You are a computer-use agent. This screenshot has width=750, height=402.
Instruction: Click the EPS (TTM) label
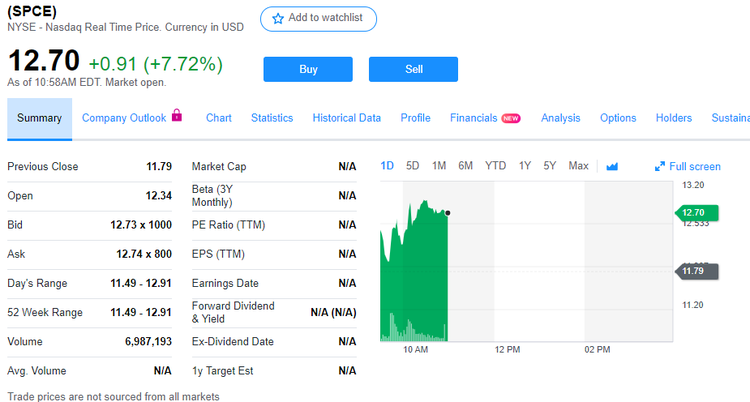coord(218,254)
